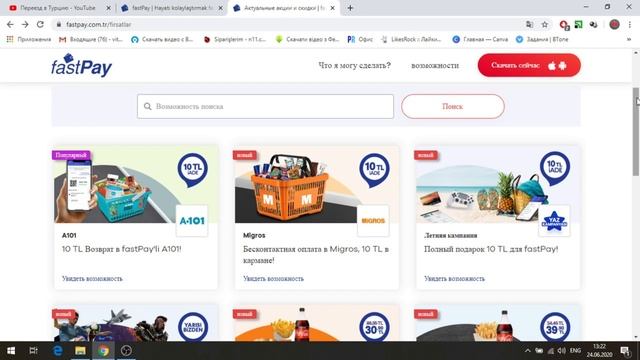Click the Поиск search button

453,107
